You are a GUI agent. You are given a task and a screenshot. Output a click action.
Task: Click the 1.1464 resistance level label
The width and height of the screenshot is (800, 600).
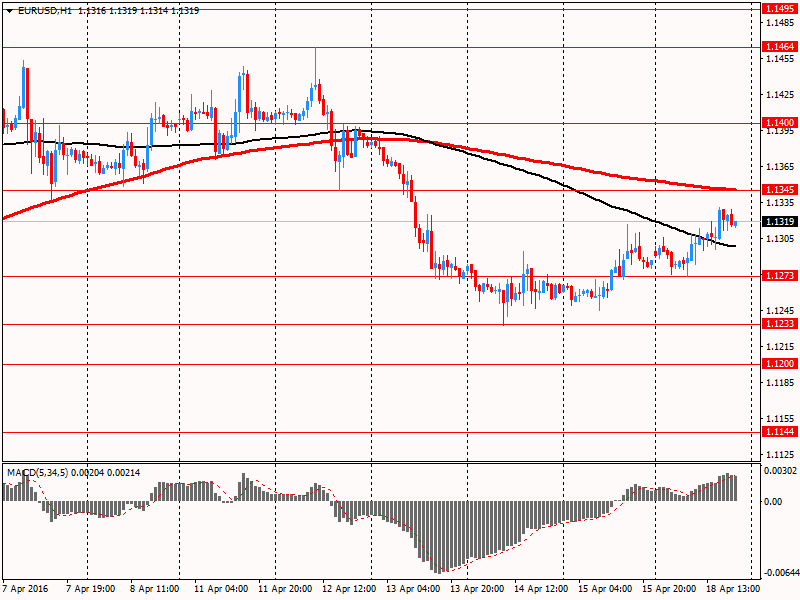point(780,46)
